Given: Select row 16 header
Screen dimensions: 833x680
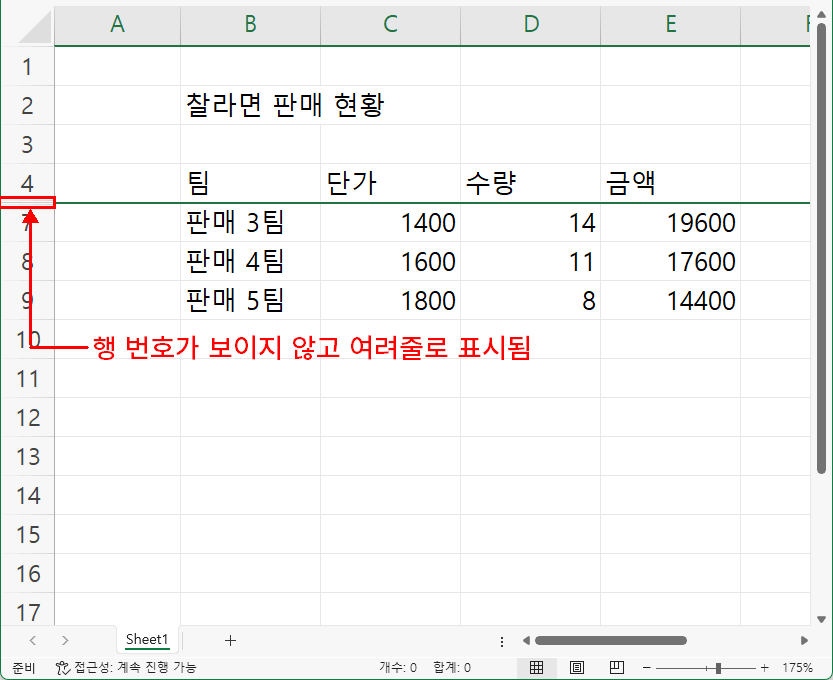Looking at the screenshot, I should (27, 573).
